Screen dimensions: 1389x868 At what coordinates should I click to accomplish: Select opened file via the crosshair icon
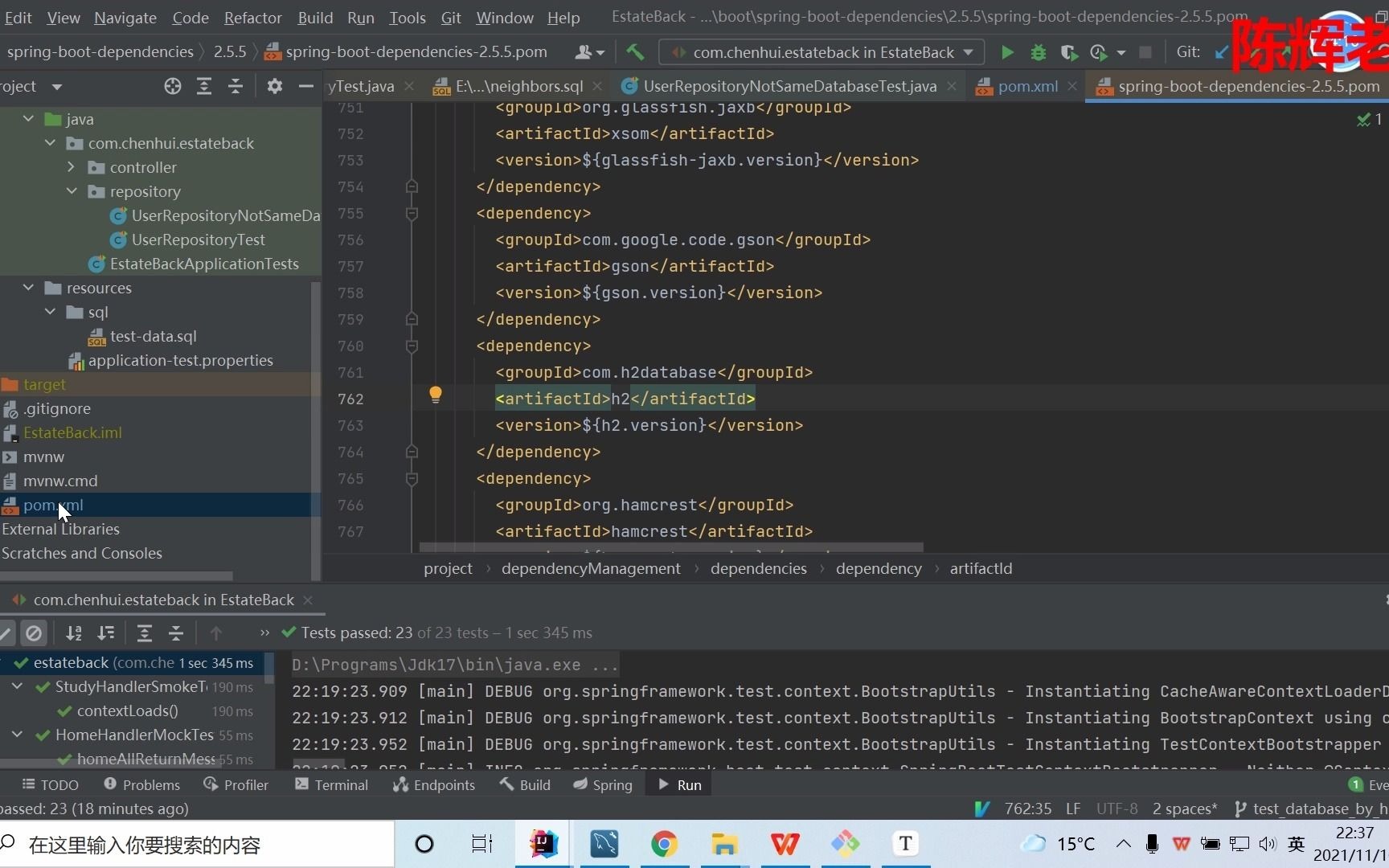173,87
